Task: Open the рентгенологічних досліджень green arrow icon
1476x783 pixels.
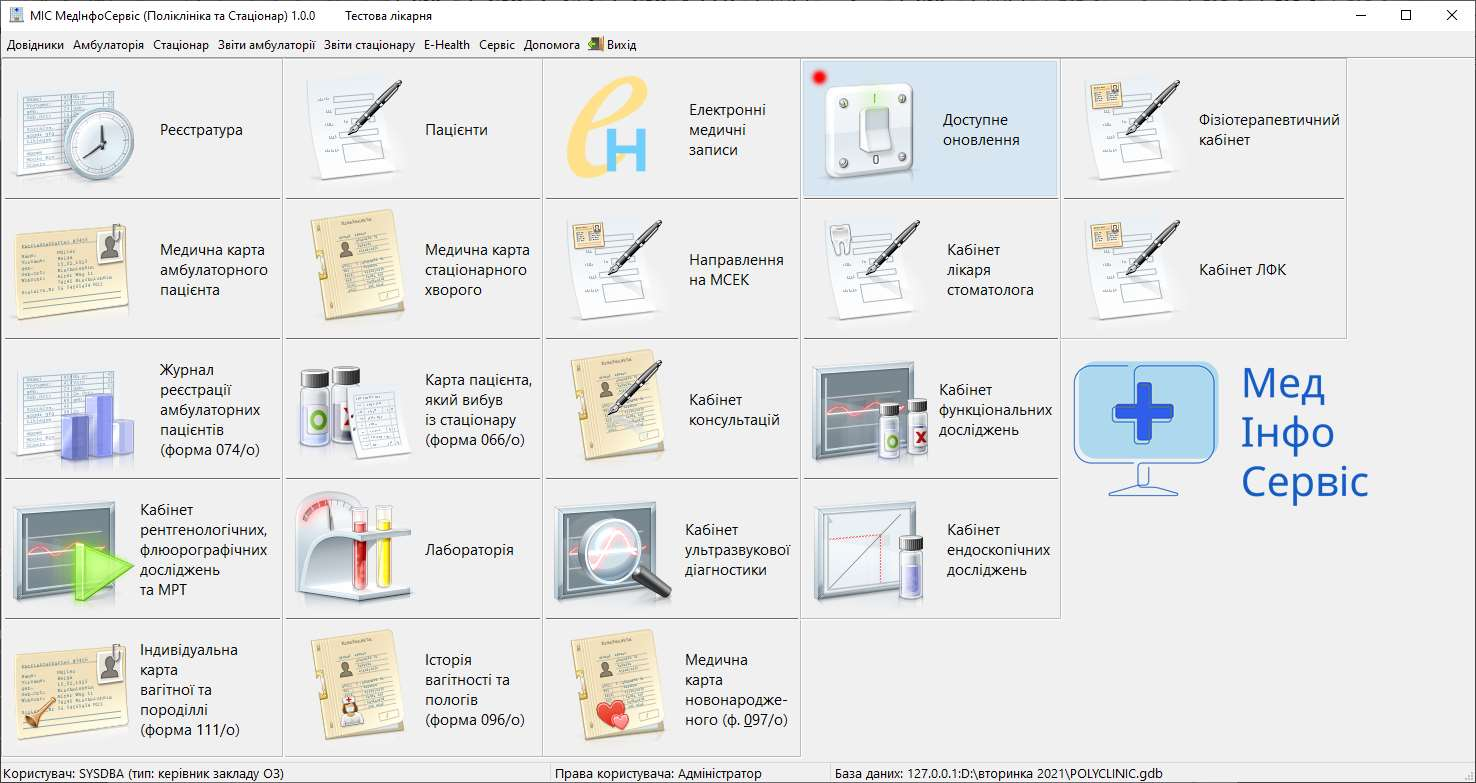Action: (x=74, y=552)
